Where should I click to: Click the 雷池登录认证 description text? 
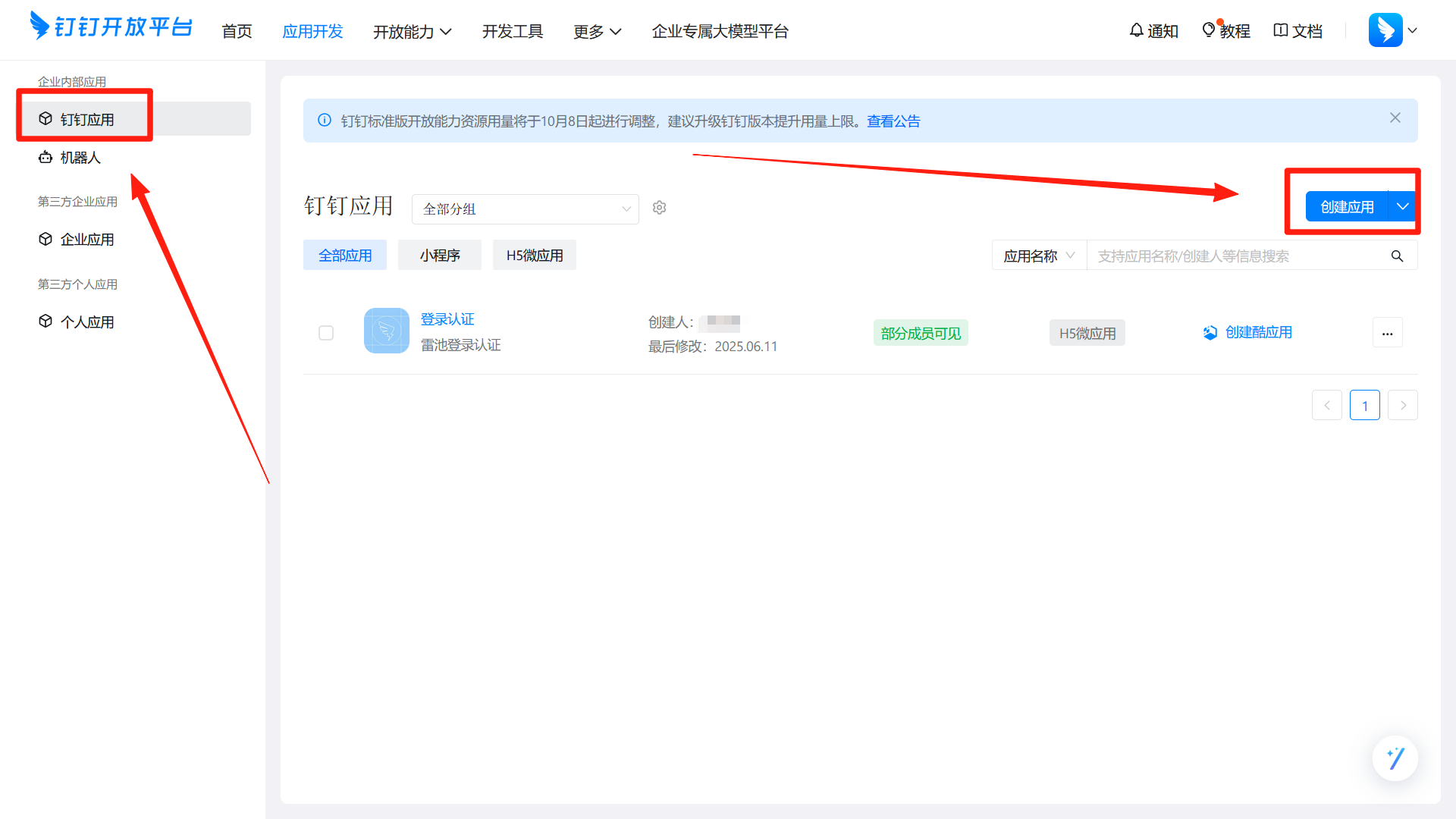click(461, 345)
